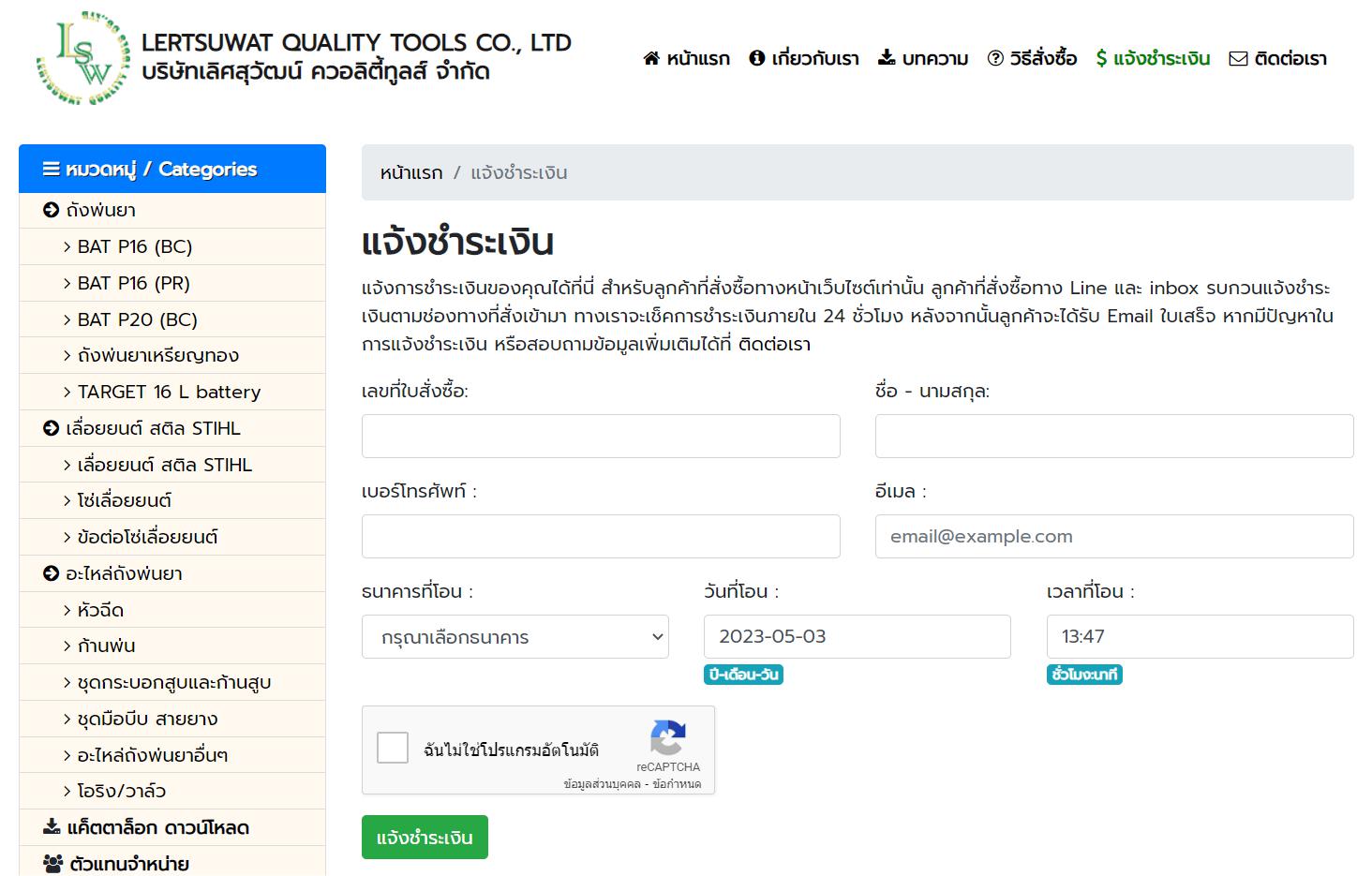Open the แจ้งชำระเงin menu item in navbar
The width and height of the screenshot is (1372, 876).
click(x=1153, y=59)
